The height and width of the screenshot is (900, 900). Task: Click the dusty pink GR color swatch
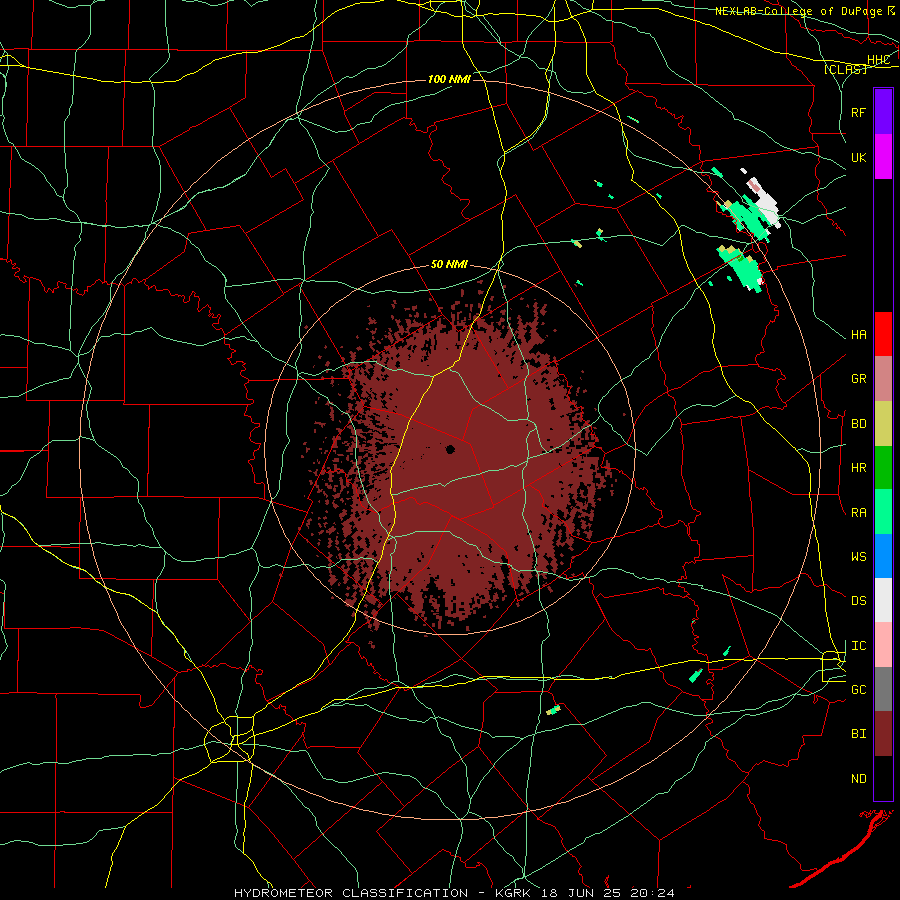(x=883, y=379)
